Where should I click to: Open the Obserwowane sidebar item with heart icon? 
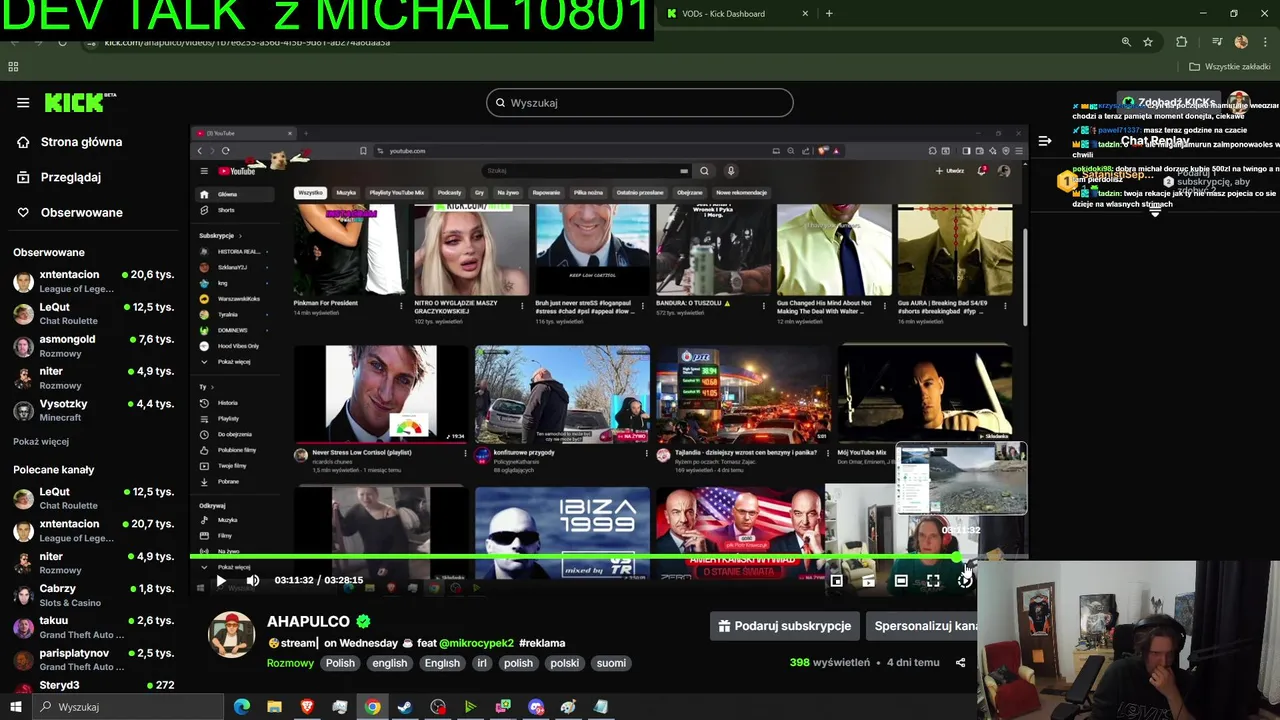[x=68, y=212]
